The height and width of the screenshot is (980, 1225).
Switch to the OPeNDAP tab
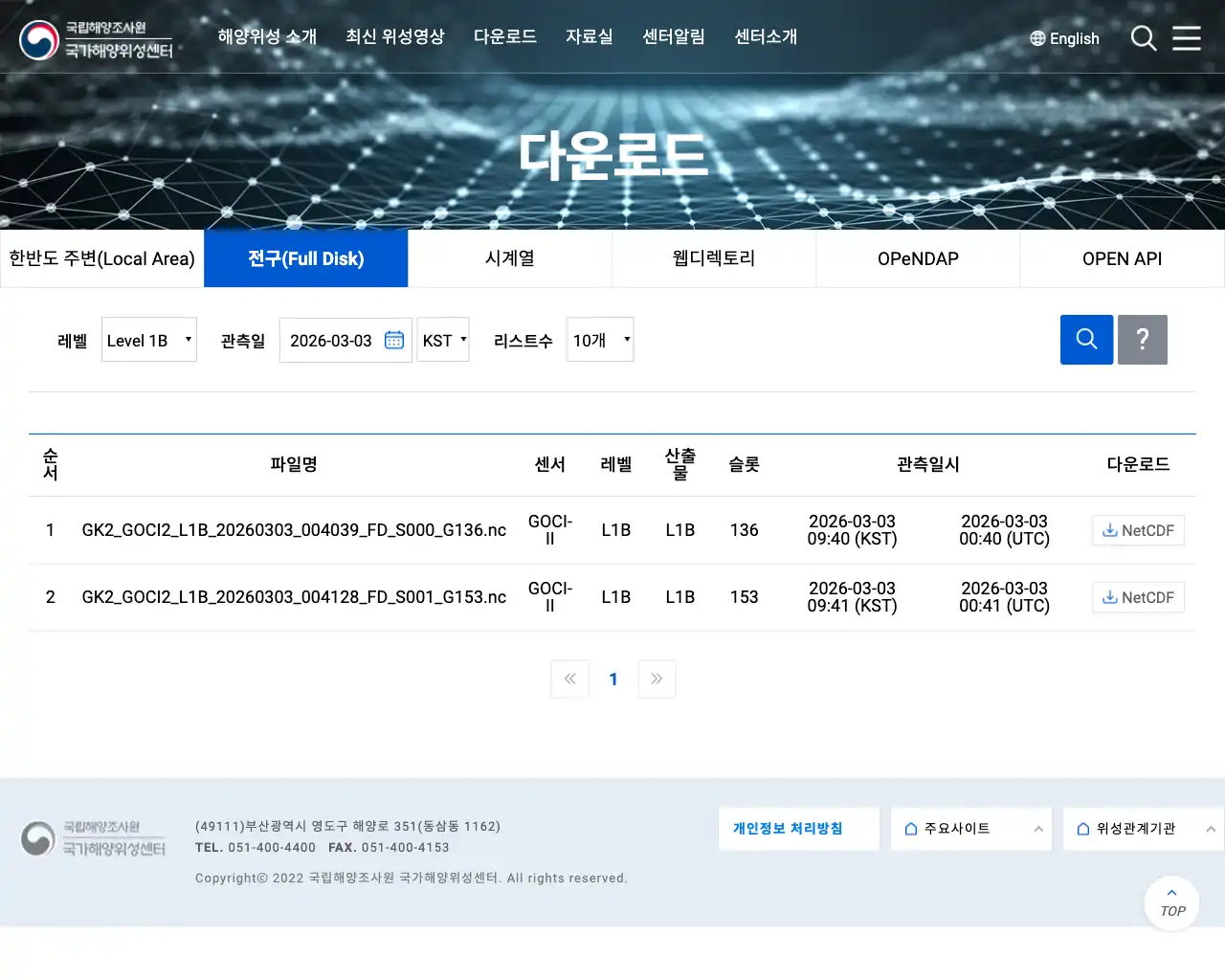point(917,258)
